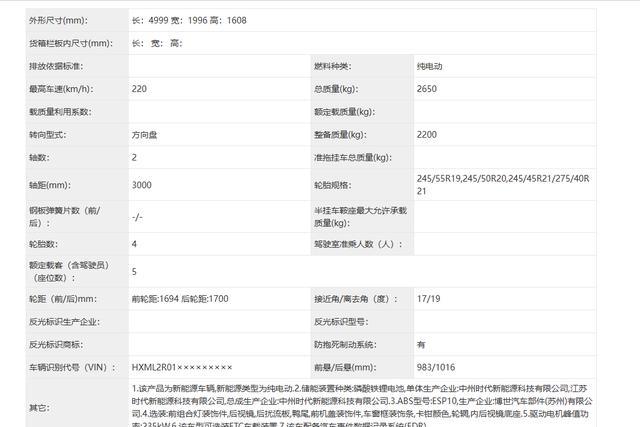Select the 额定载客 value 5
The image size is (640, 427).
(135, 271)
